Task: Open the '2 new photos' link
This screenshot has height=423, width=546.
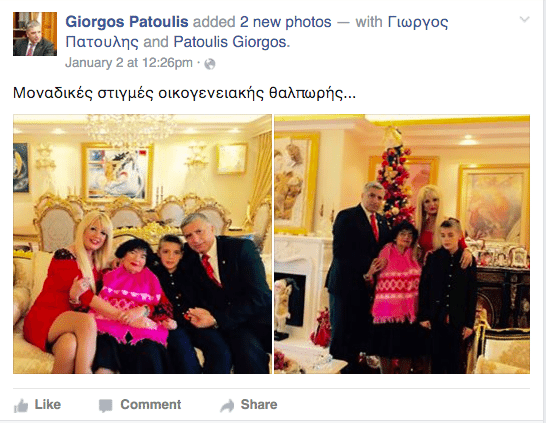Action: (285, 22)
